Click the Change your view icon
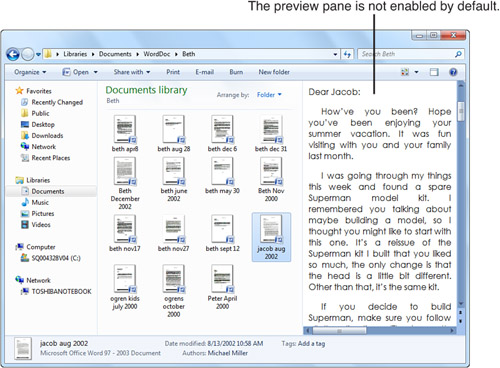The width and height of the screenshot is (500, 368). pyautogui.click(x=405, y=72)
